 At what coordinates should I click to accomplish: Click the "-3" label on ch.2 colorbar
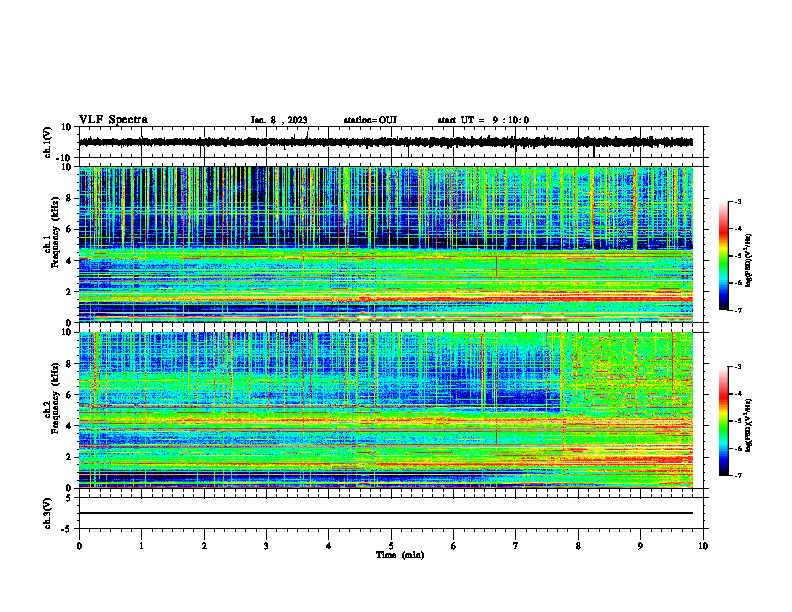click(x=738, y=367)
